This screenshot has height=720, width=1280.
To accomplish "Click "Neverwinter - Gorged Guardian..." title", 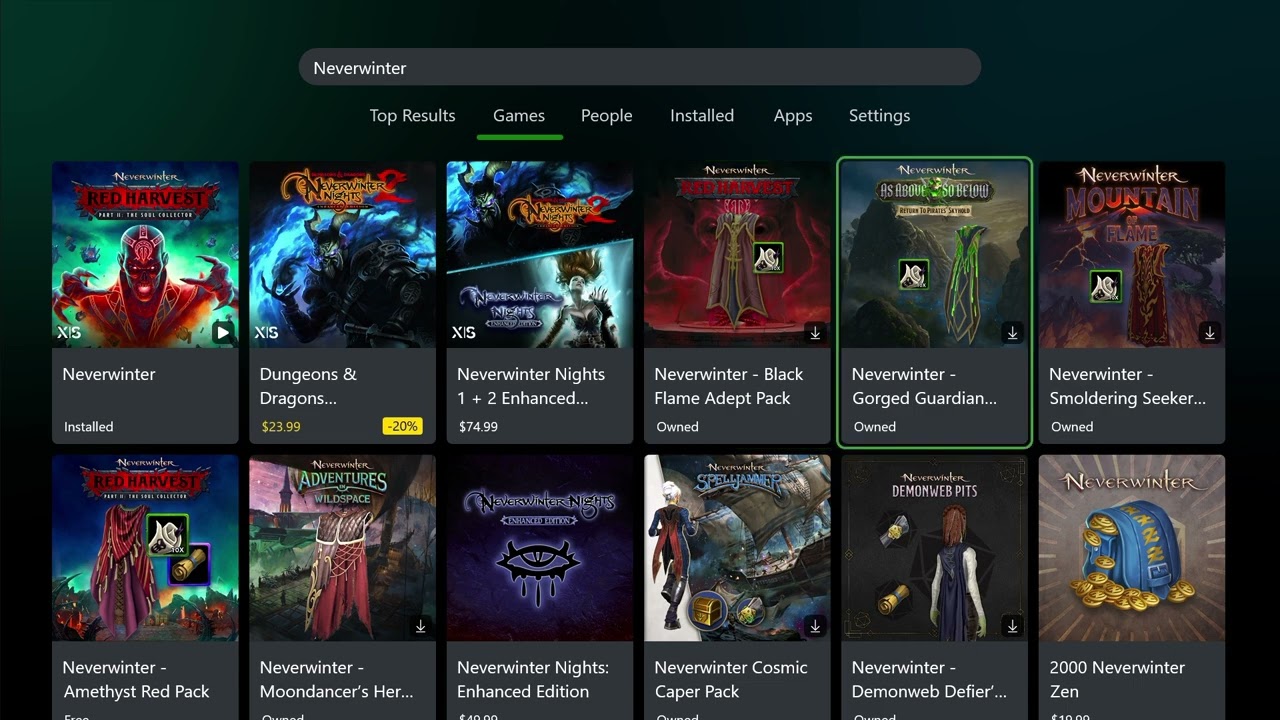I will click(924, 386).
